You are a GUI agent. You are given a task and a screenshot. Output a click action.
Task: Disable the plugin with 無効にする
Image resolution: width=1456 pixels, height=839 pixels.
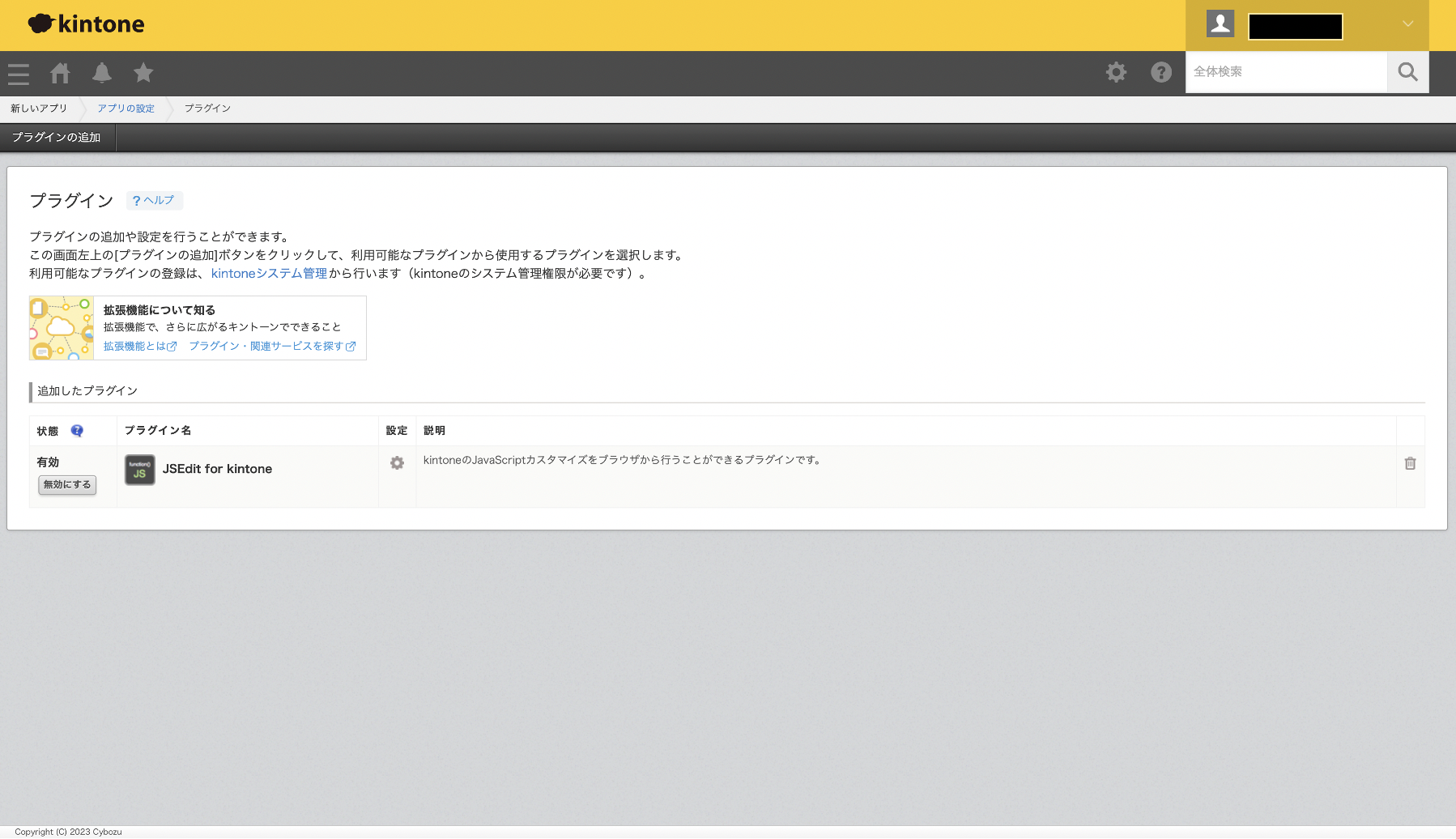click(x=66, y=485)
